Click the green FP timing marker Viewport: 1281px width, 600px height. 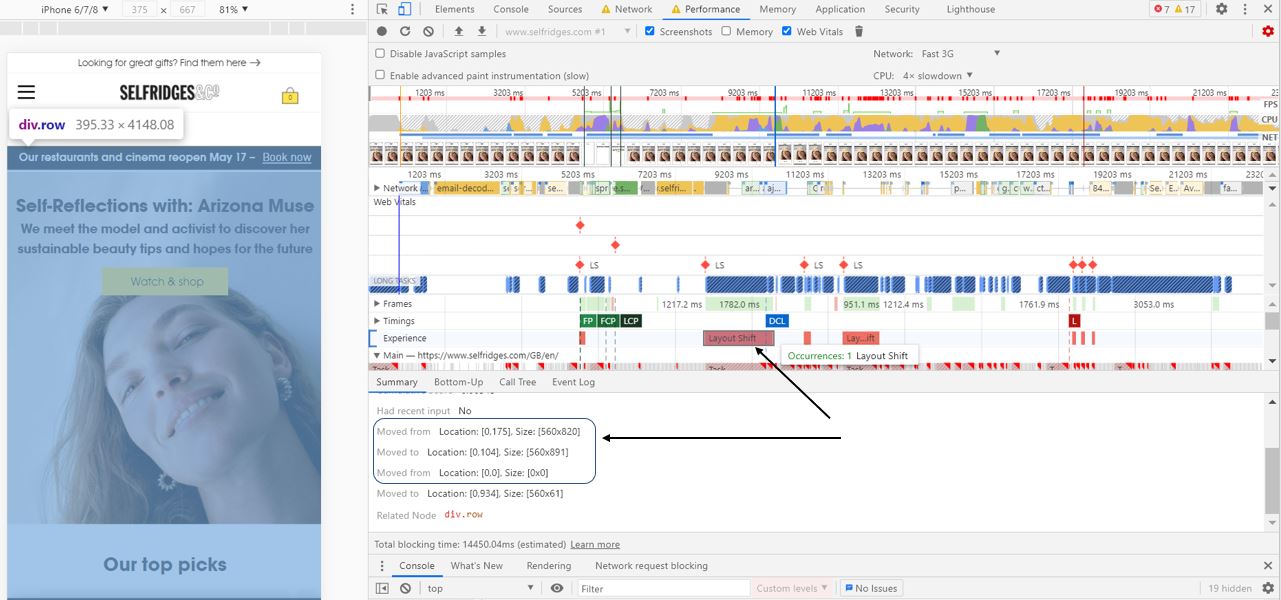coord(588,321)
